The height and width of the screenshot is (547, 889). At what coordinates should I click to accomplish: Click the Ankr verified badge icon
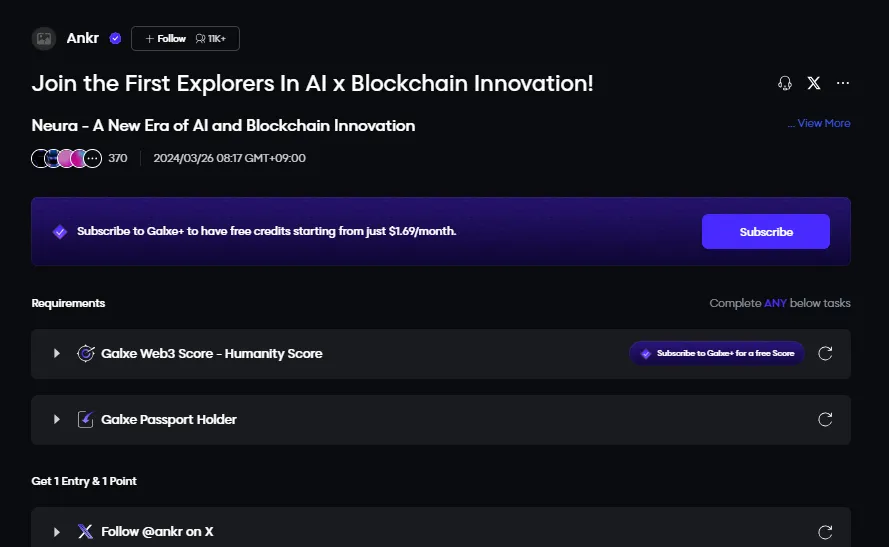(x=115, y=39)
